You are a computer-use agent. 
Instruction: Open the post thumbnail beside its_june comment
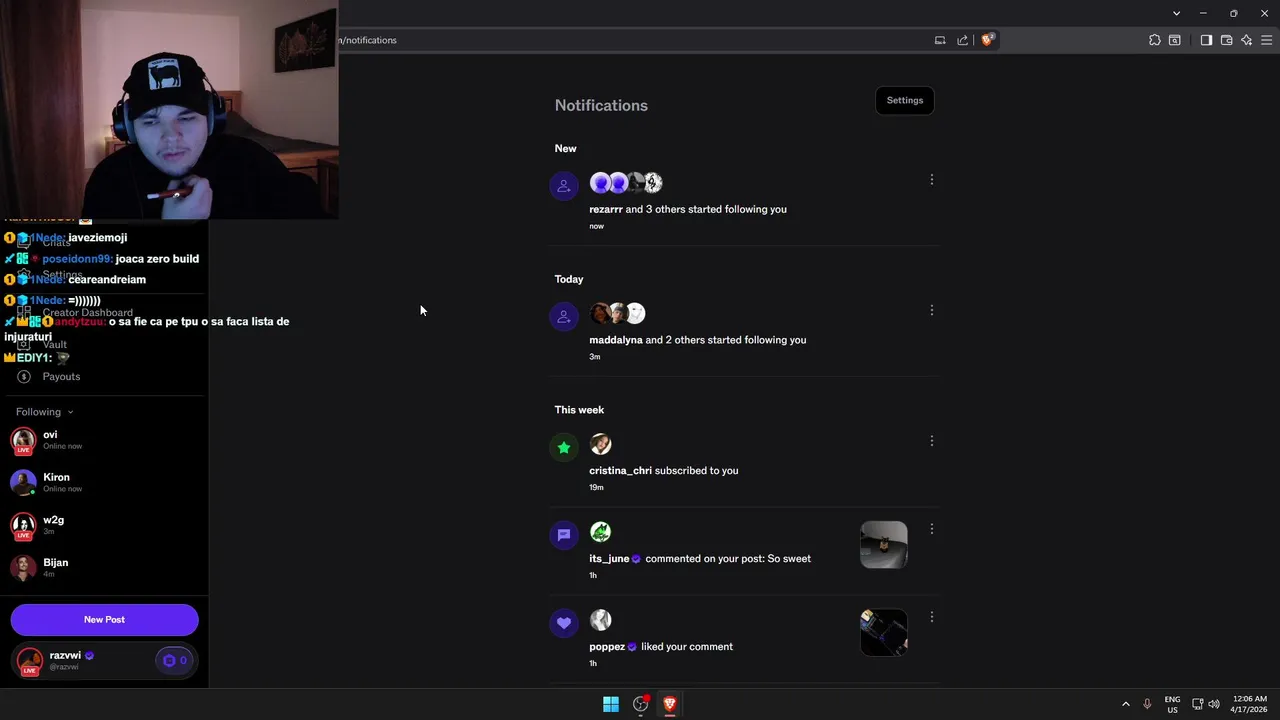point(884,545)
